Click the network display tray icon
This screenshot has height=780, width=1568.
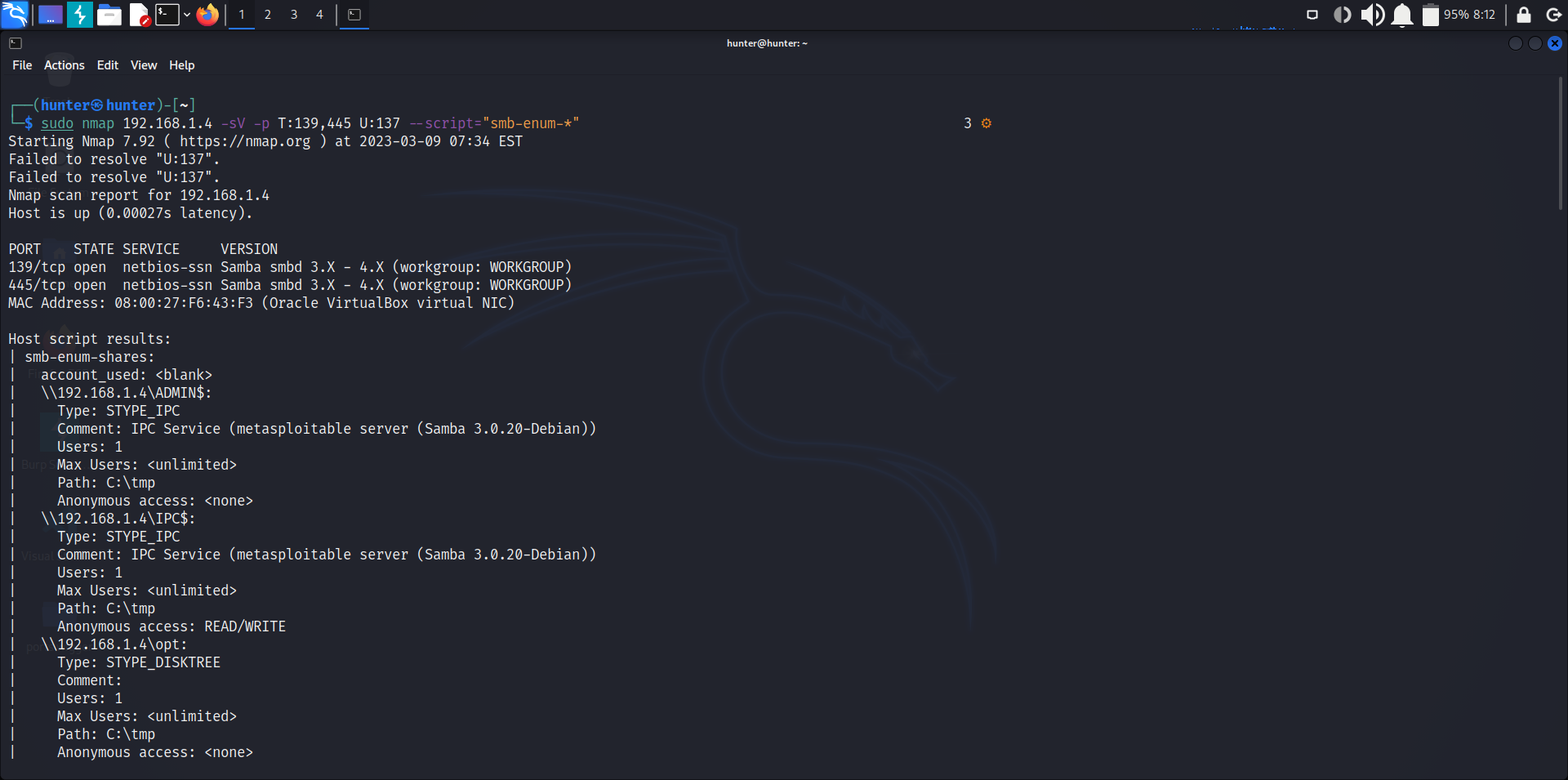point(1312,15)
